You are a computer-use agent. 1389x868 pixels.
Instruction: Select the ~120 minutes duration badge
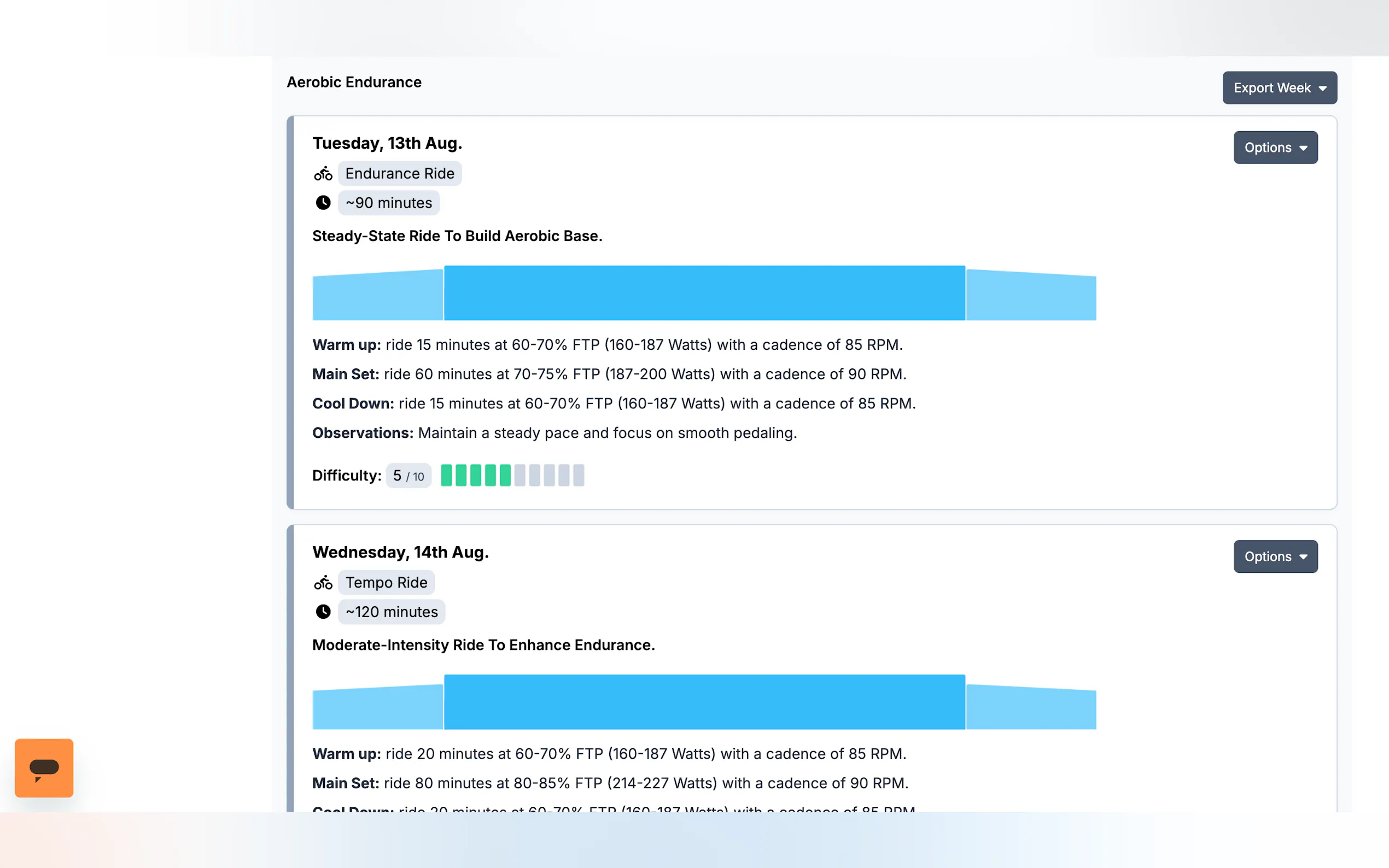[392, 612]
